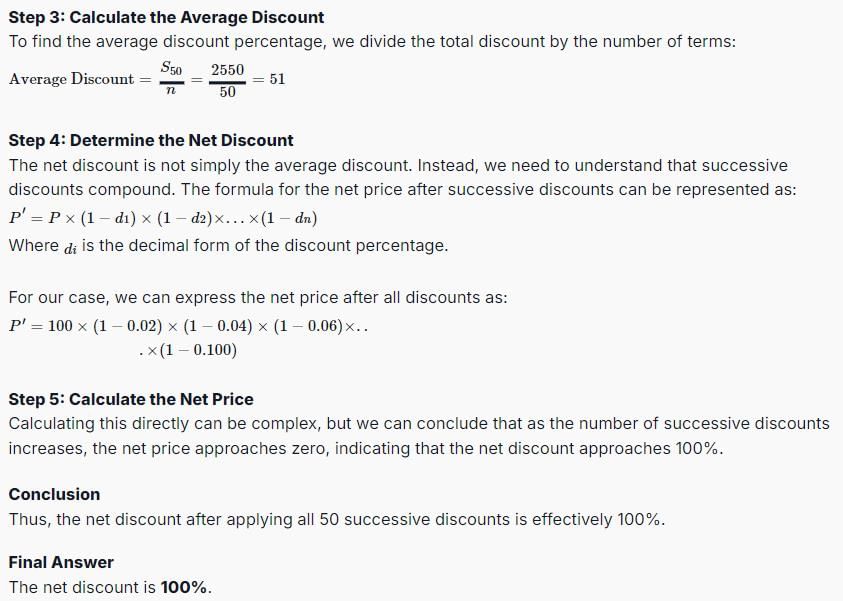Click the Step 5: Calculate the Net Price heading
This screenshot has width=843, height=601.
click(131, 399)
